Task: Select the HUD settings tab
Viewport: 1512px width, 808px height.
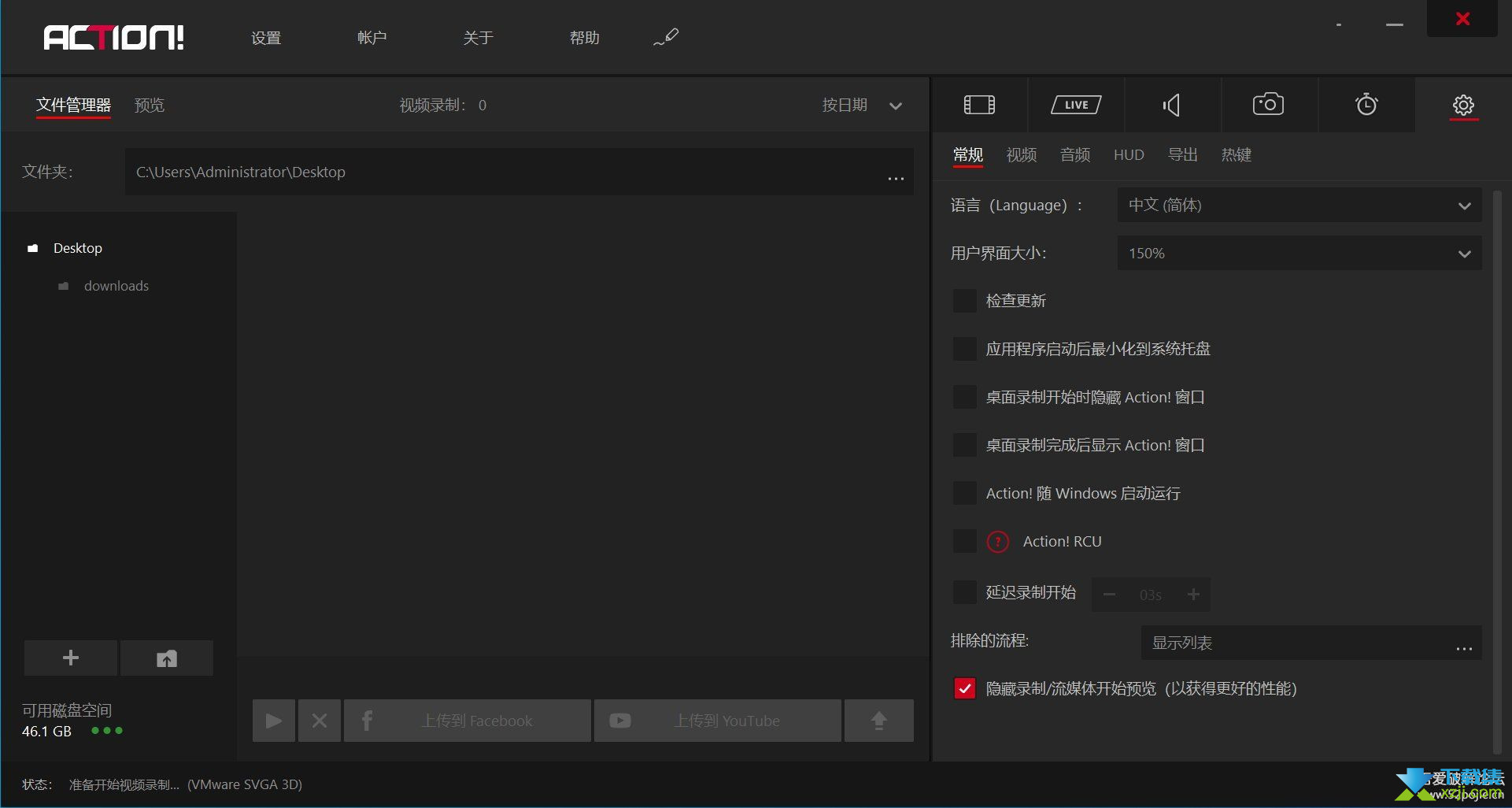Action: [x=1129, y=154]
